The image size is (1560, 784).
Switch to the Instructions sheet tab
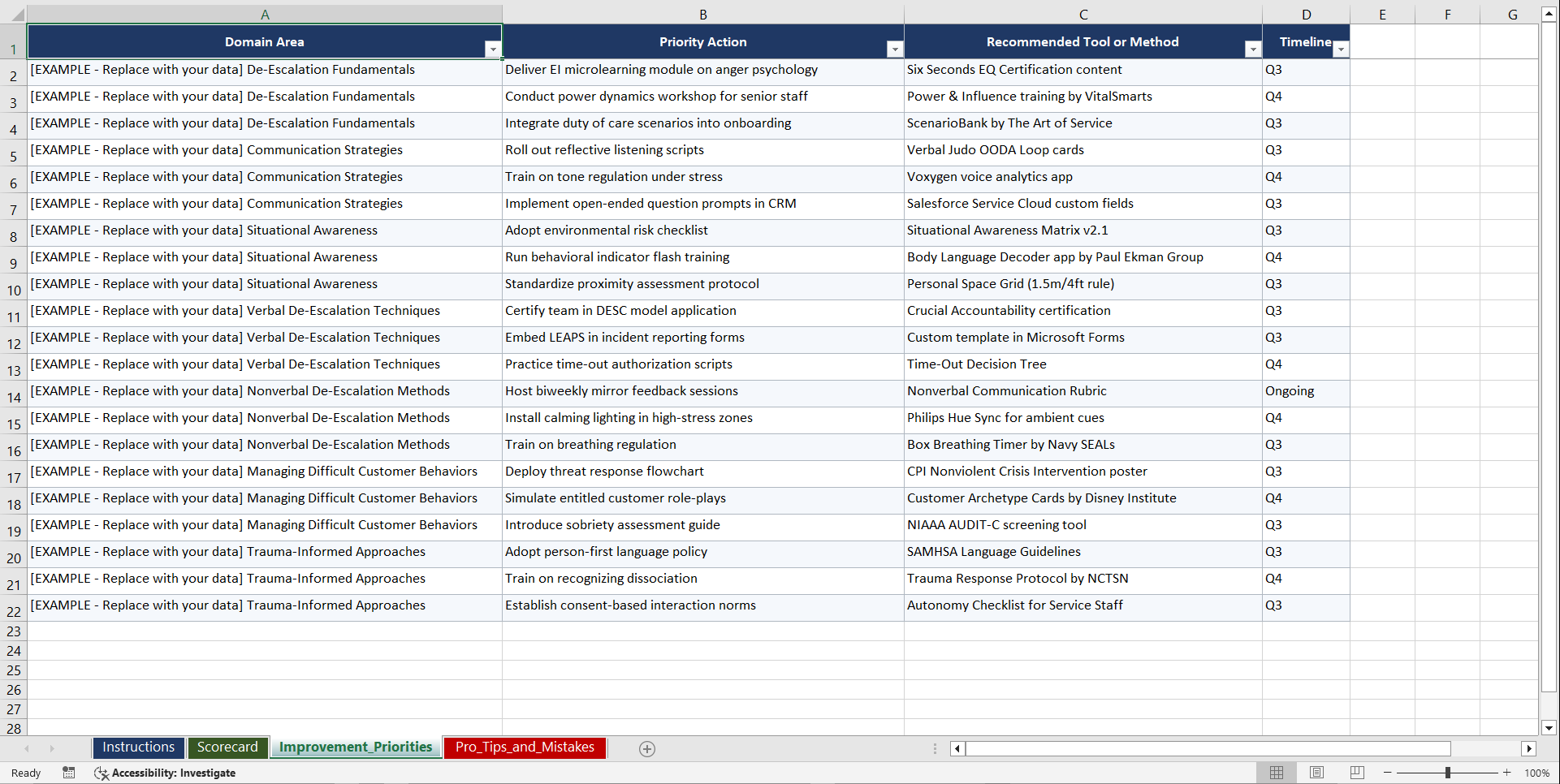pyautogui.click(x=138, y=747)
